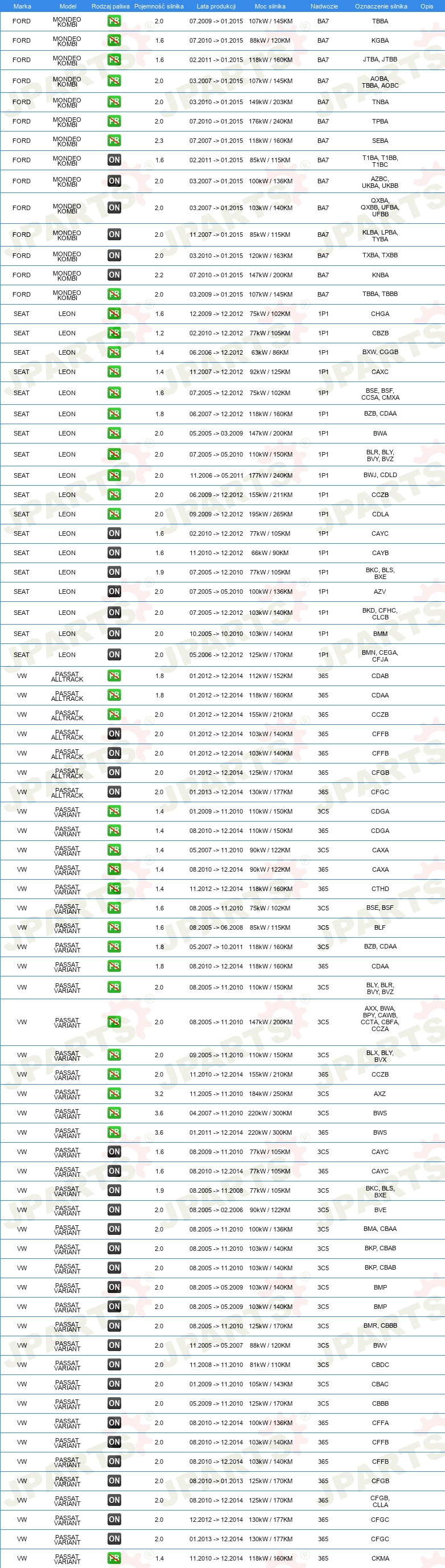
Task: Click the 3.2 engine capacity cell
Action: point(159,1094)
